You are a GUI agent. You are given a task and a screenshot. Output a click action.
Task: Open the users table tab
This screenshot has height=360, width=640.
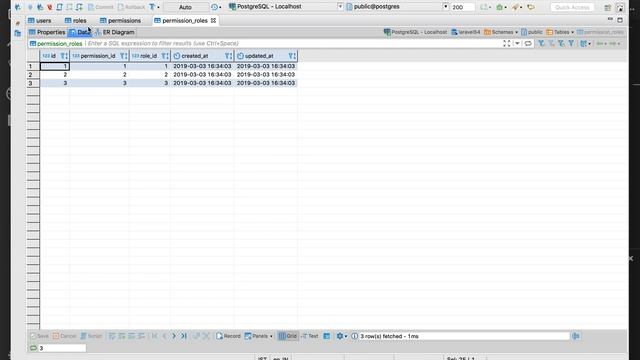(40, 20)
